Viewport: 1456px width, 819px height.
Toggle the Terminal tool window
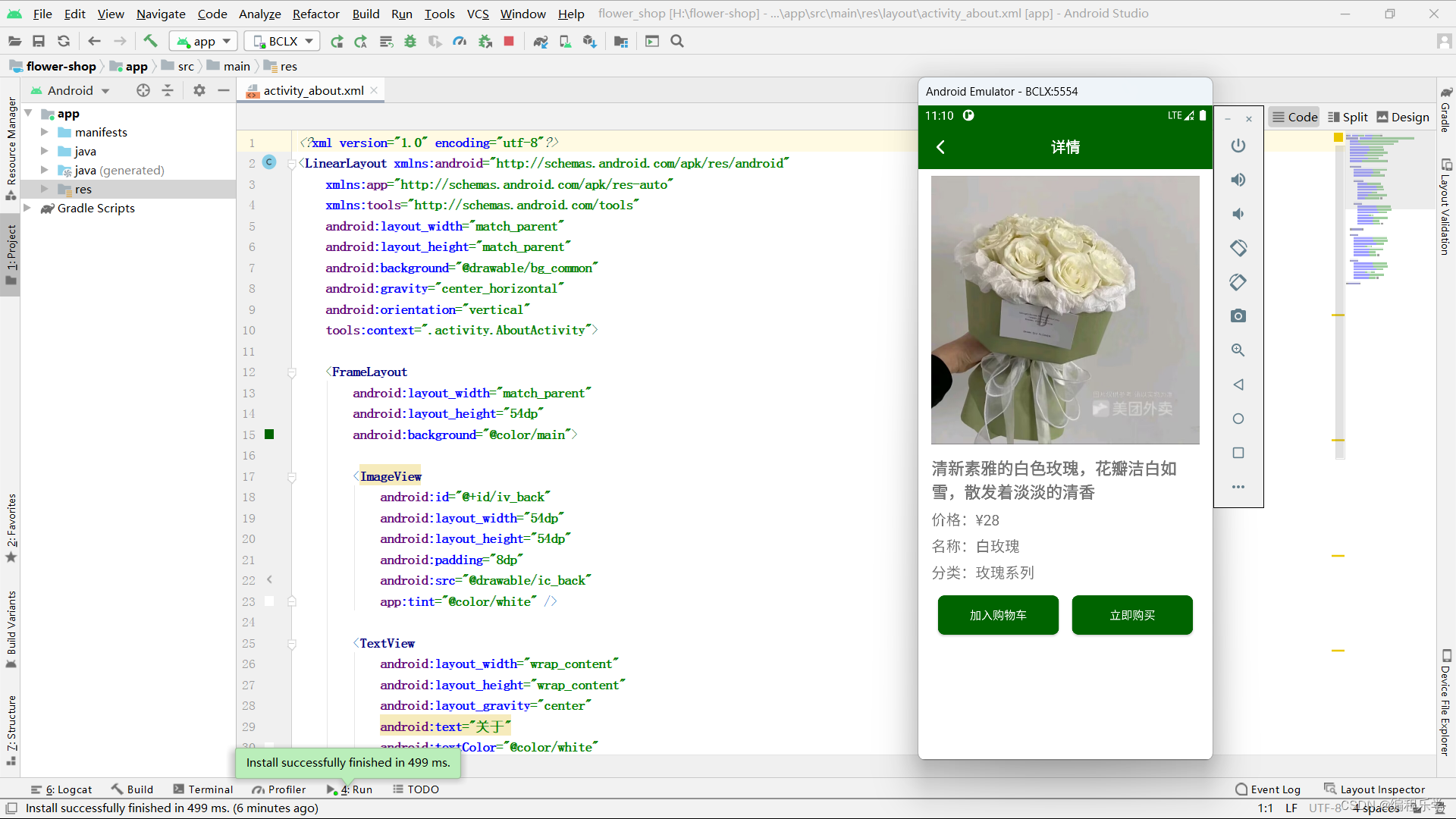click(x=202, y=789)
